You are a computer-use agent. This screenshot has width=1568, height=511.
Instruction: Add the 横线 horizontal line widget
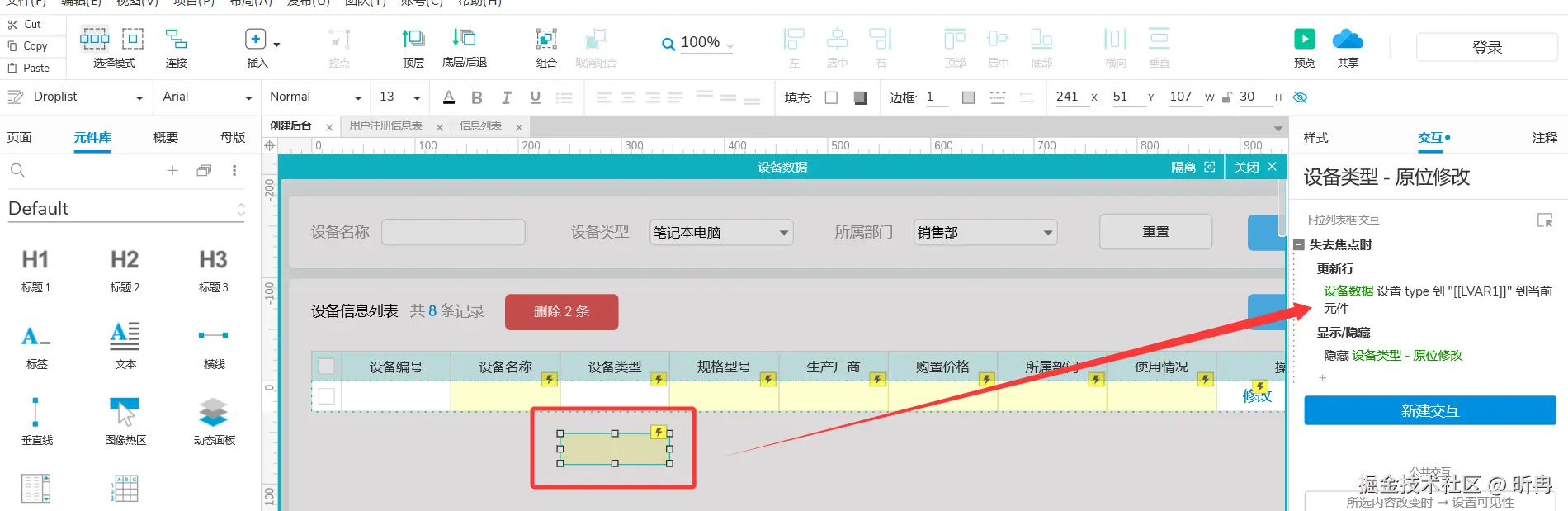pyautogui.click(x=214, y=346)
